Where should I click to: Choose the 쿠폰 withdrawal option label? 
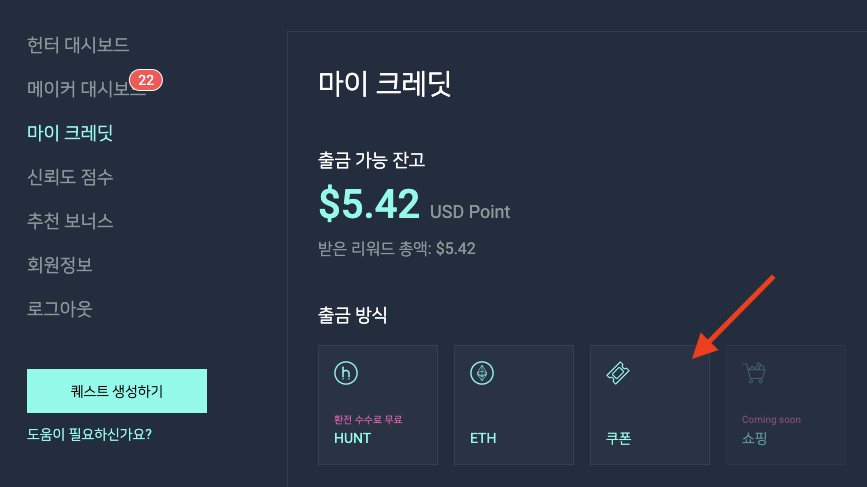coord(618,438)
